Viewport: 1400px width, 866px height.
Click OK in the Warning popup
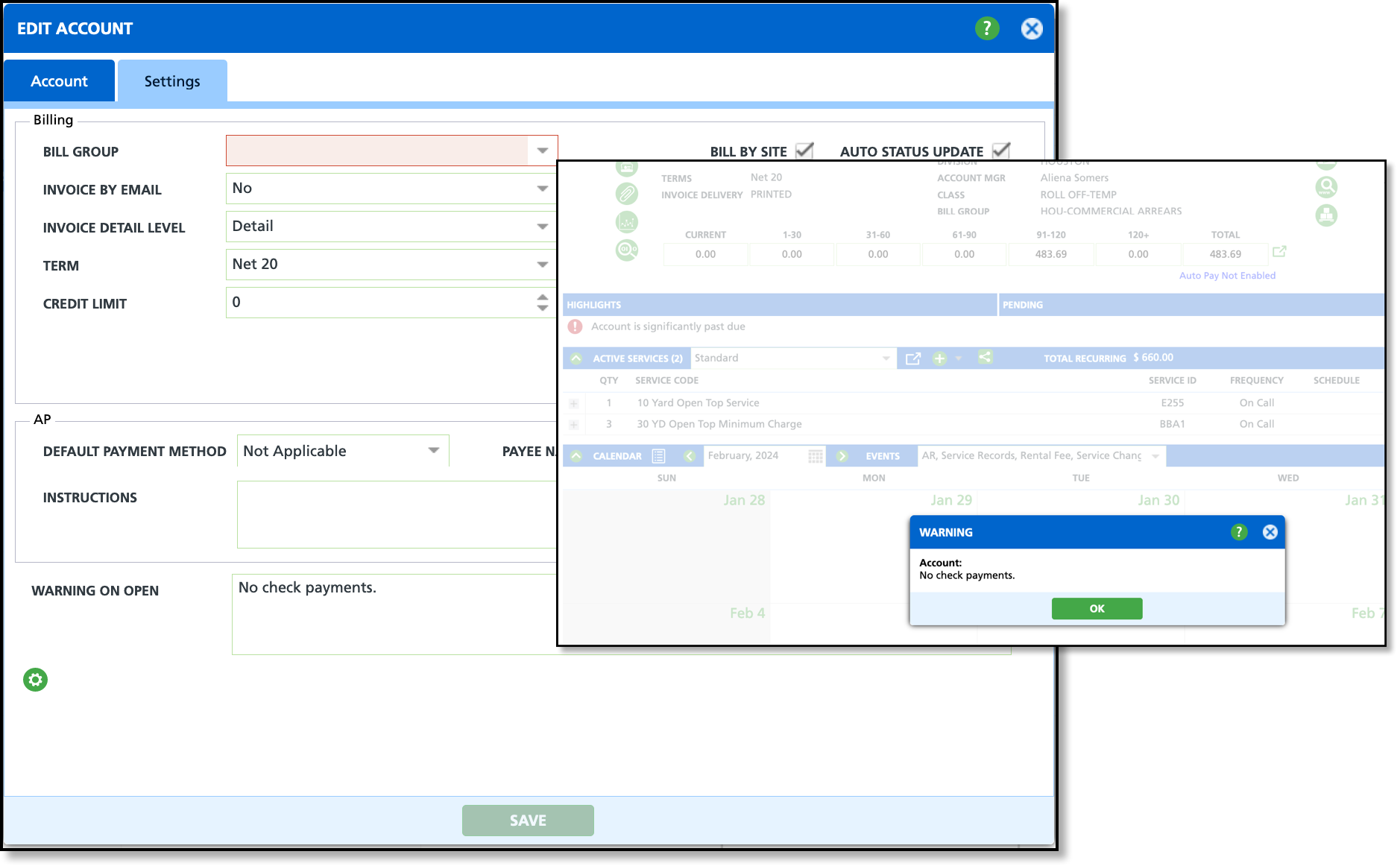click(1097, 608)
